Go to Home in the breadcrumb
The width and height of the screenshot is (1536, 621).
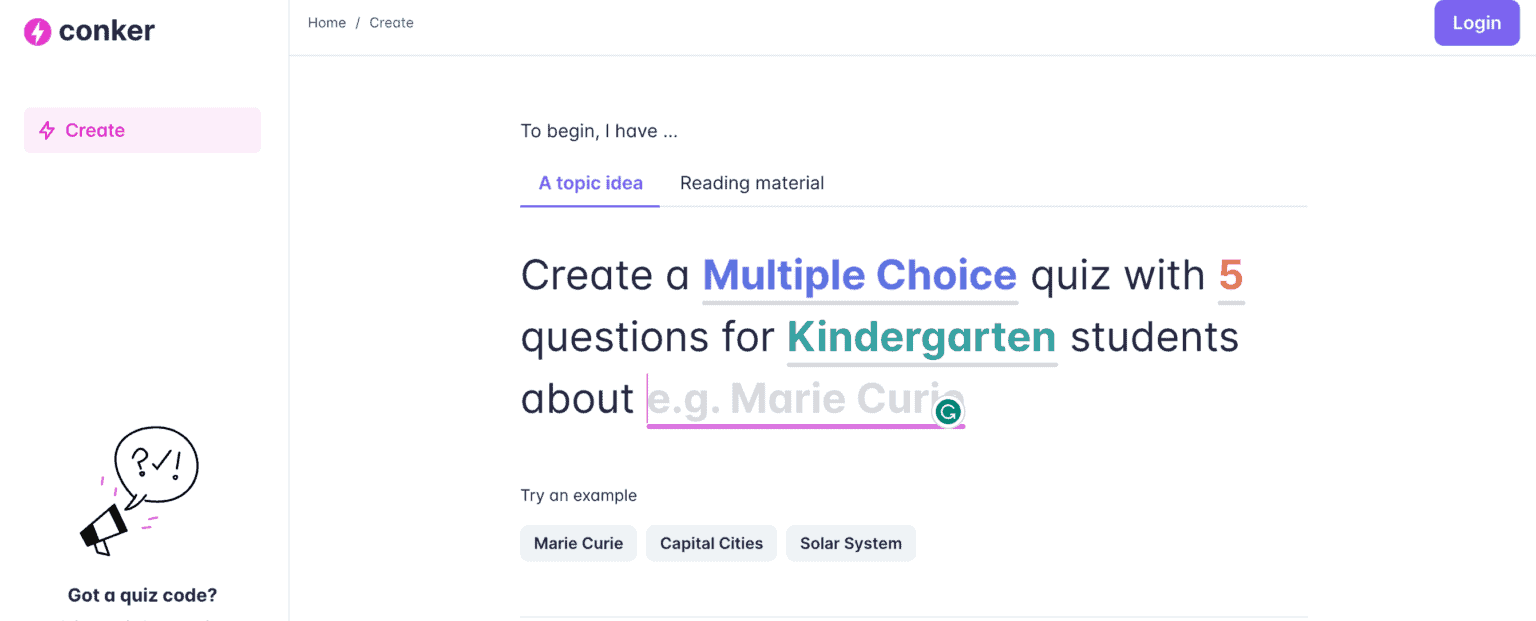[327, 22]
